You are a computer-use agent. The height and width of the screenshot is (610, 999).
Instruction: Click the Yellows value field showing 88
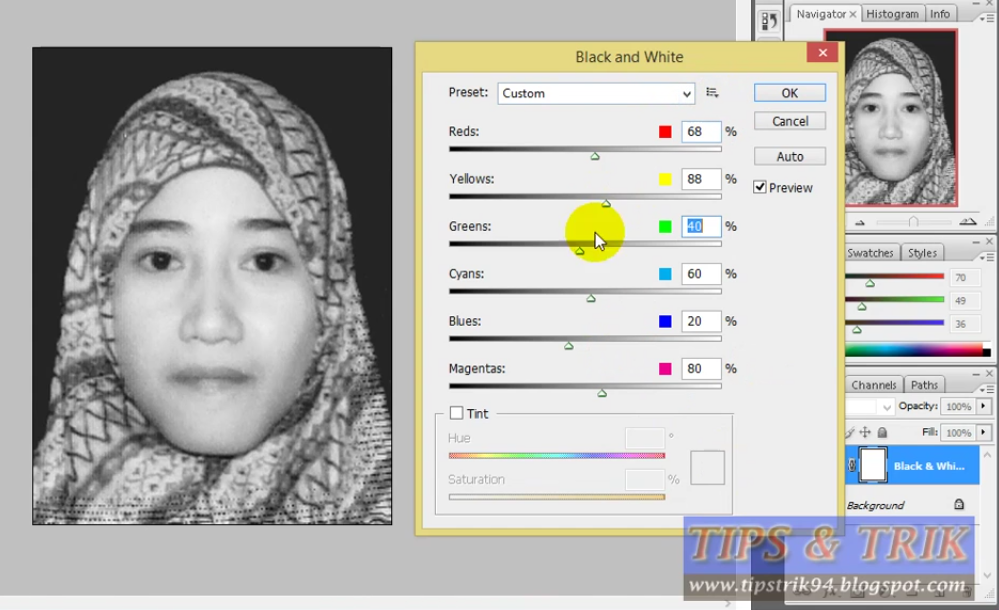pyautogui.click(x=701, y=179)
